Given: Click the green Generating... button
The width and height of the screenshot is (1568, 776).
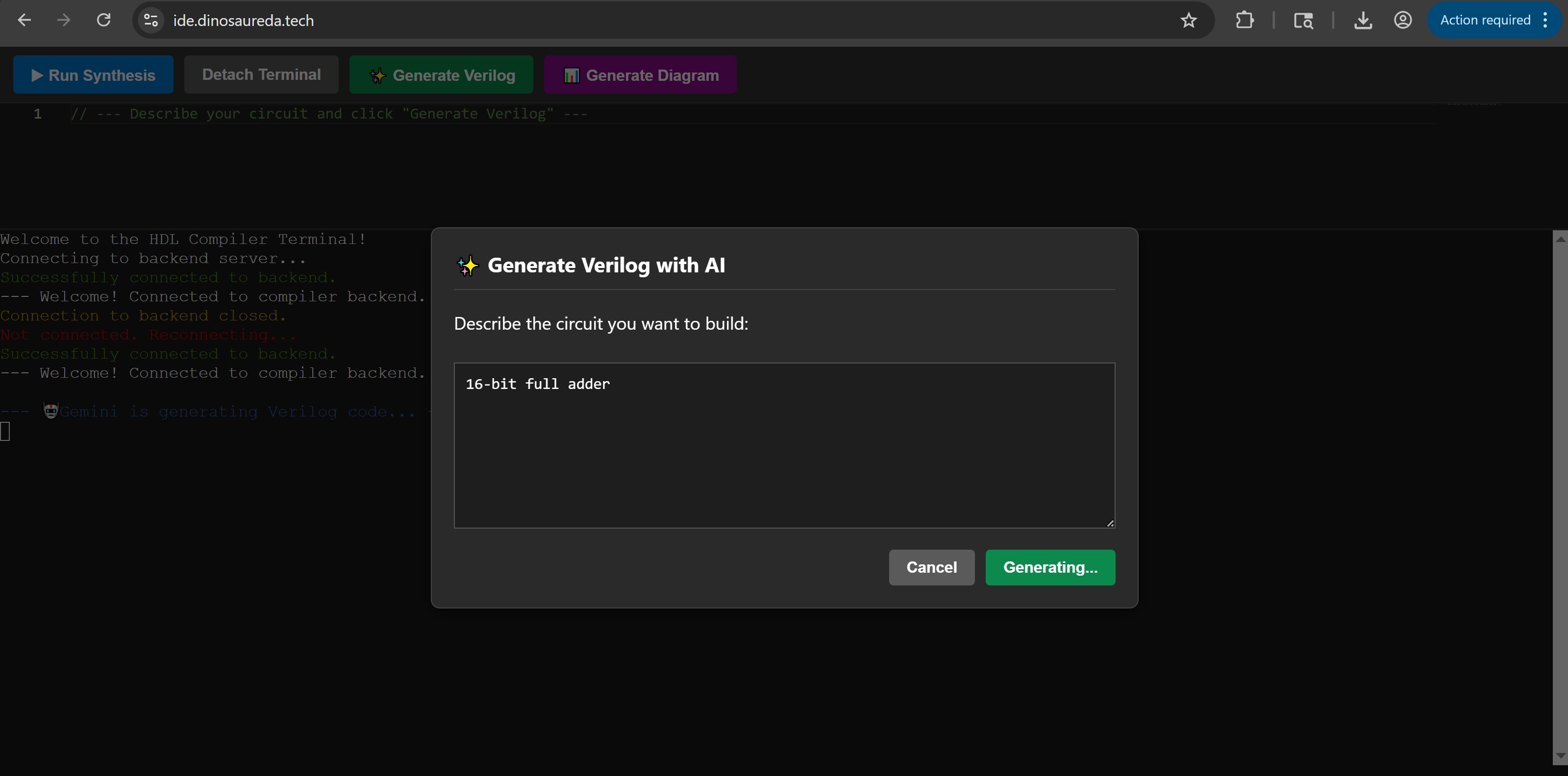Looking at the screenshot, I should [1050, 567].
